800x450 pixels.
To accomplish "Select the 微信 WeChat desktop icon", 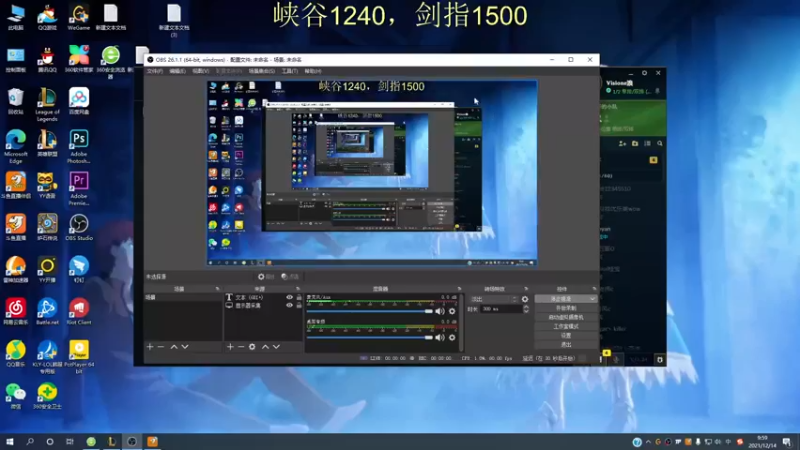I will coord(16,396).
